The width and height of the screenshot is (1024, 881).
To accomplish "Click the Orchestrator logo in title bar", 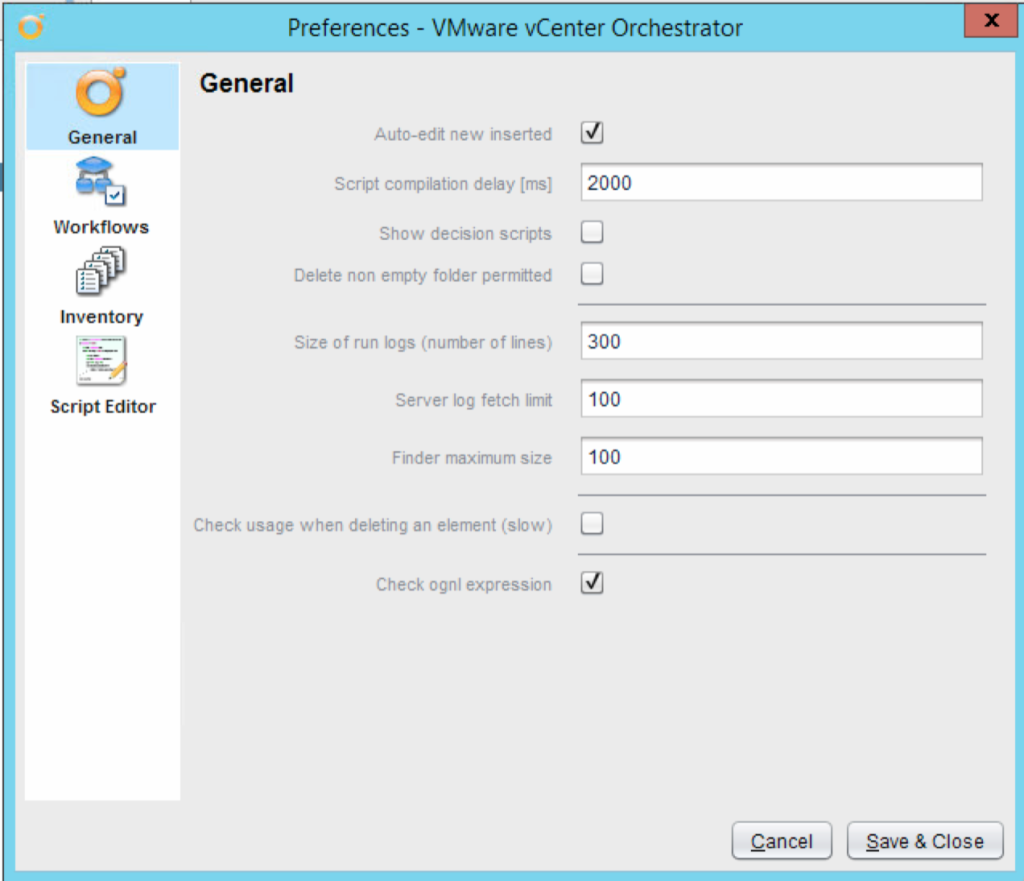I will click(x=31, y=27).
